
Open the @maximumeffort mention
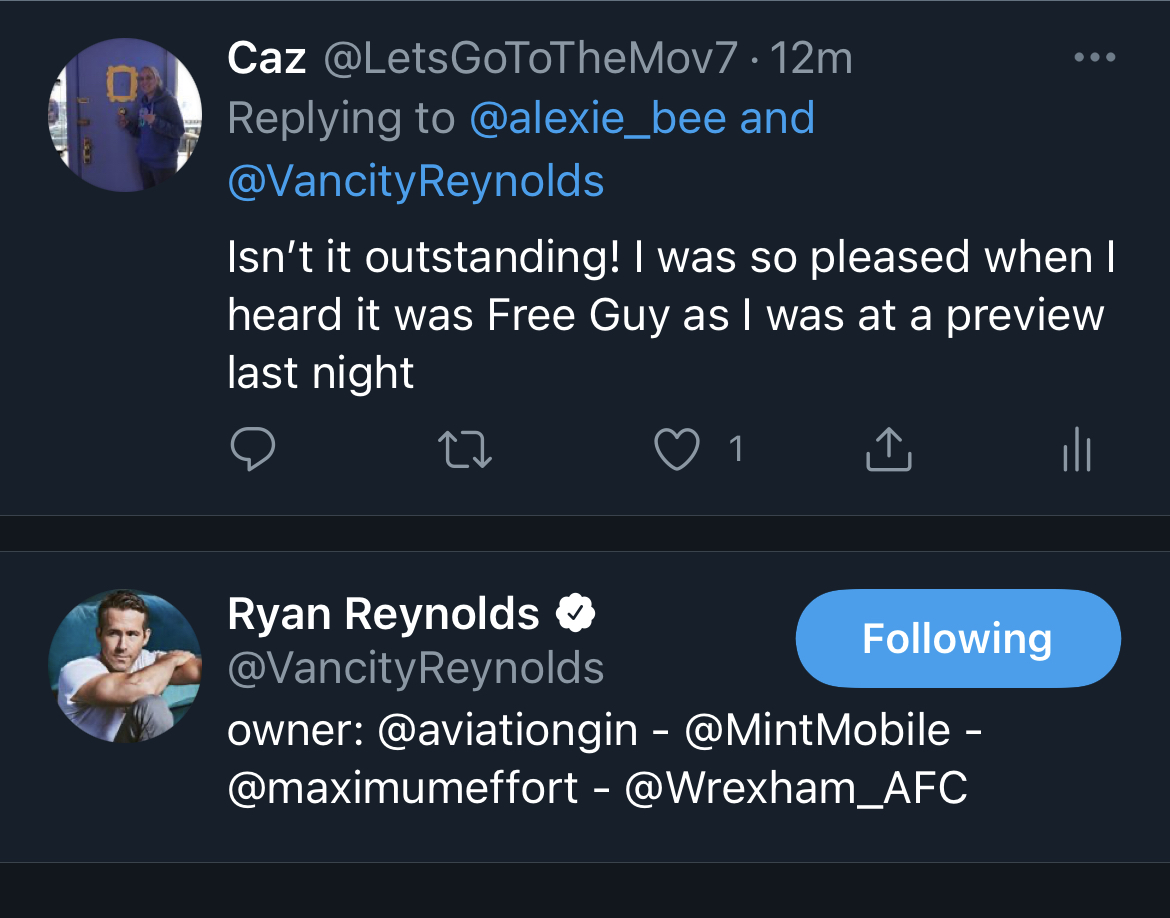tap(403, 788)
